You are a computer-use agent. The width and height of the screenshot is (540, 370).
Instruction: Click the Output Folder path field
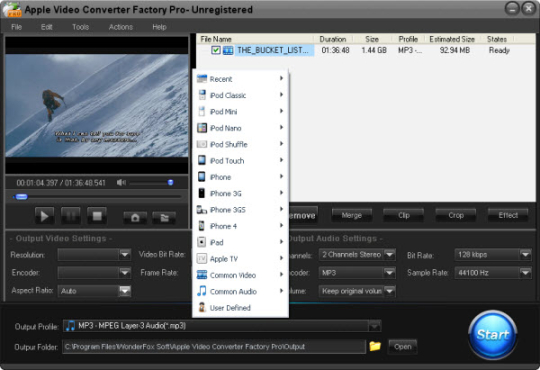(214, 347)
